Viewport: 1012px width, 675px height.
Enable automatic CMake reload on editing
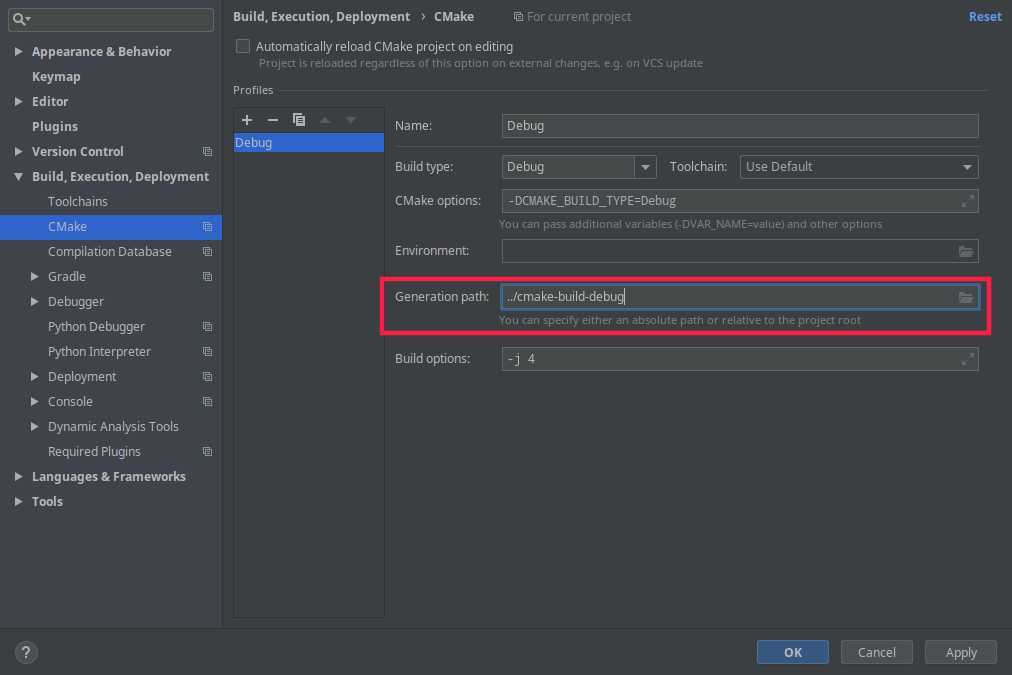point(243,46)
